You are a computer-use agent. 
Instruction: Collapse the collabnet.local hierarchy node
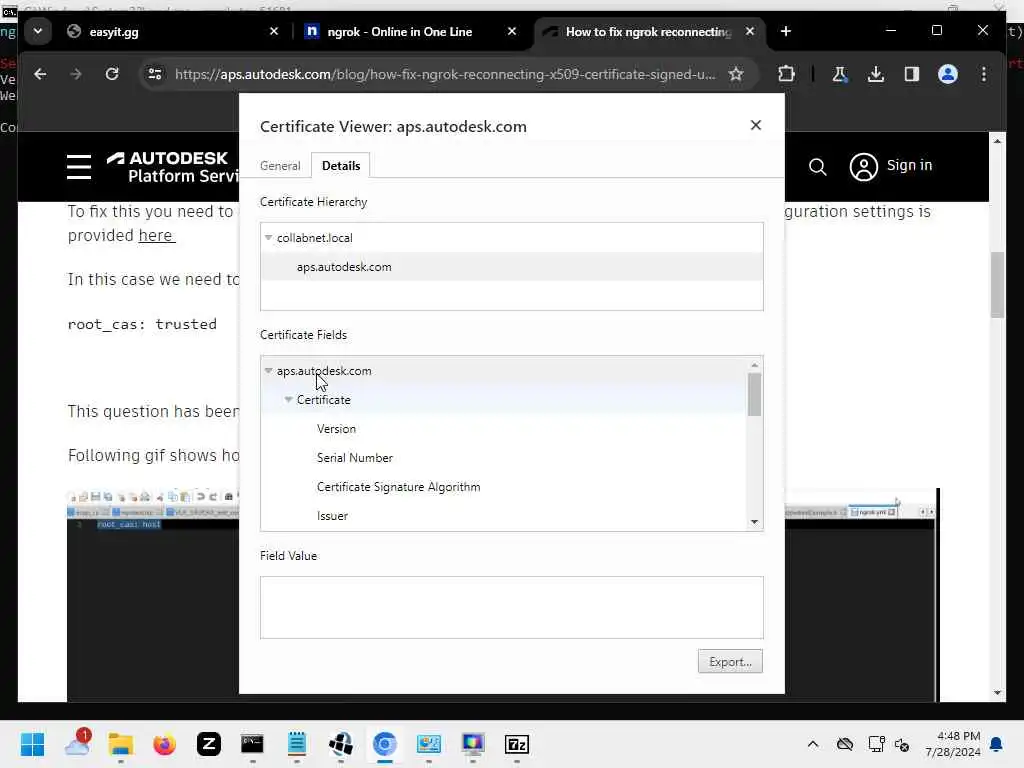[268, 238]
